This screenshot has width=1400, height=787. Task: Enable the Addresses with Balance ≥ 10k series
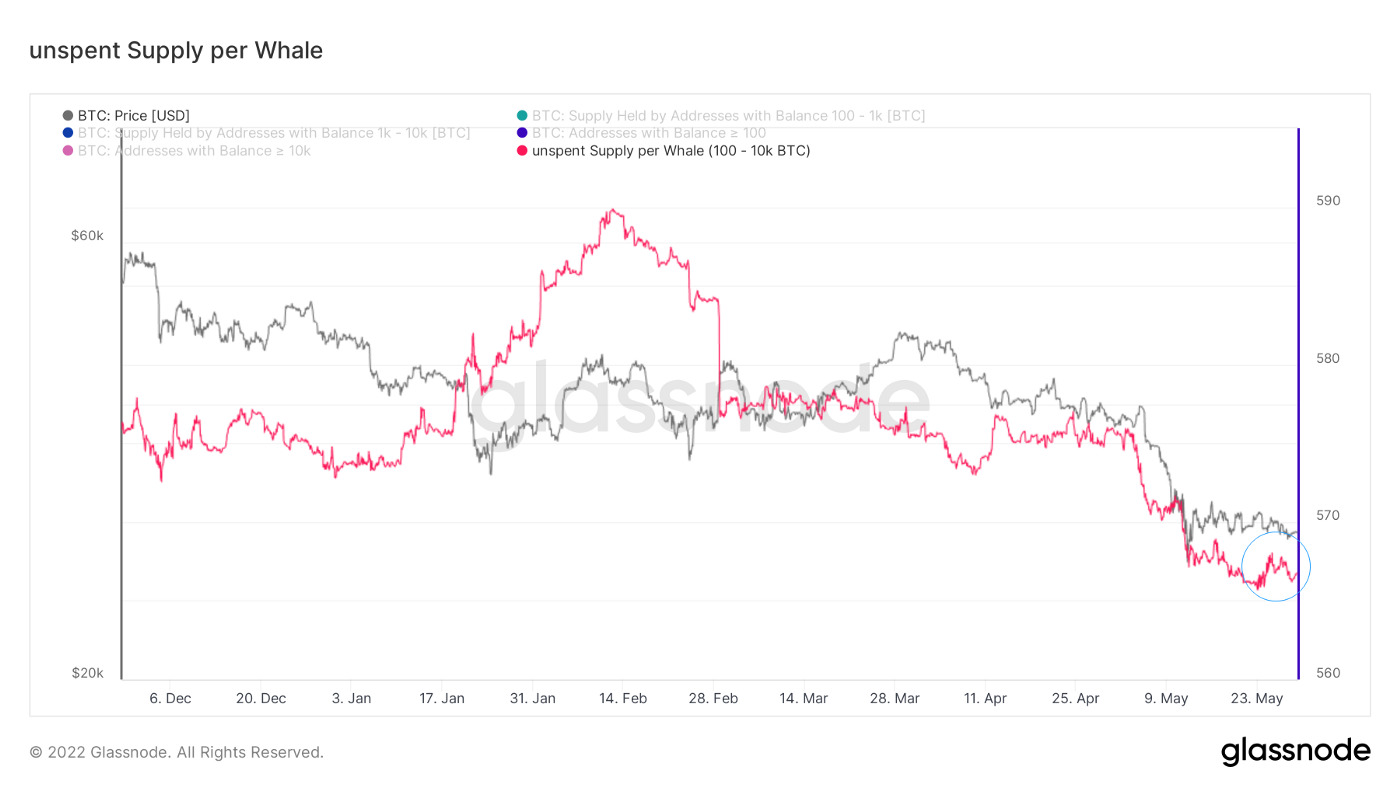194,151
